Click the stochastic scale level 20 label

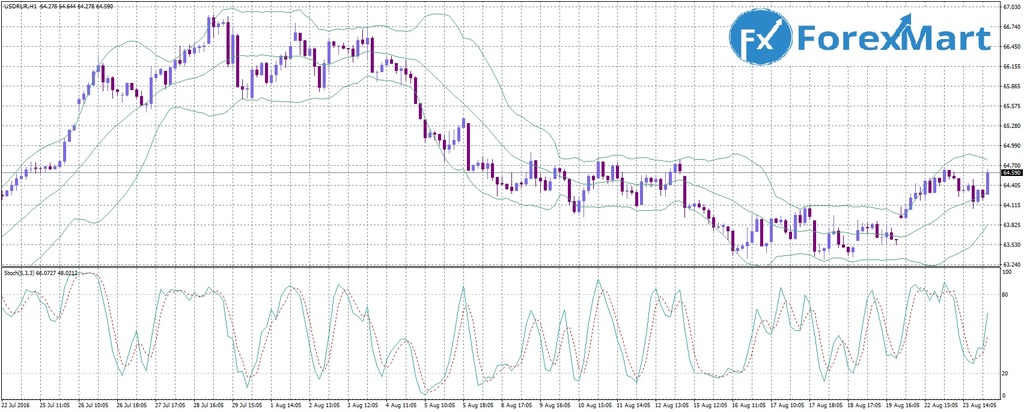[1004, 373]
